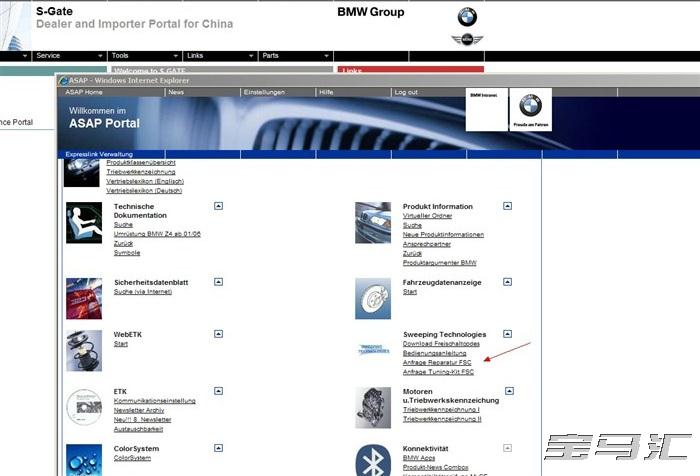Viewport: 700px width, 476px height.
Task: Open Umrüstung BMW Z4 ab 01/06 link
Action: click(x=157, y=234)
